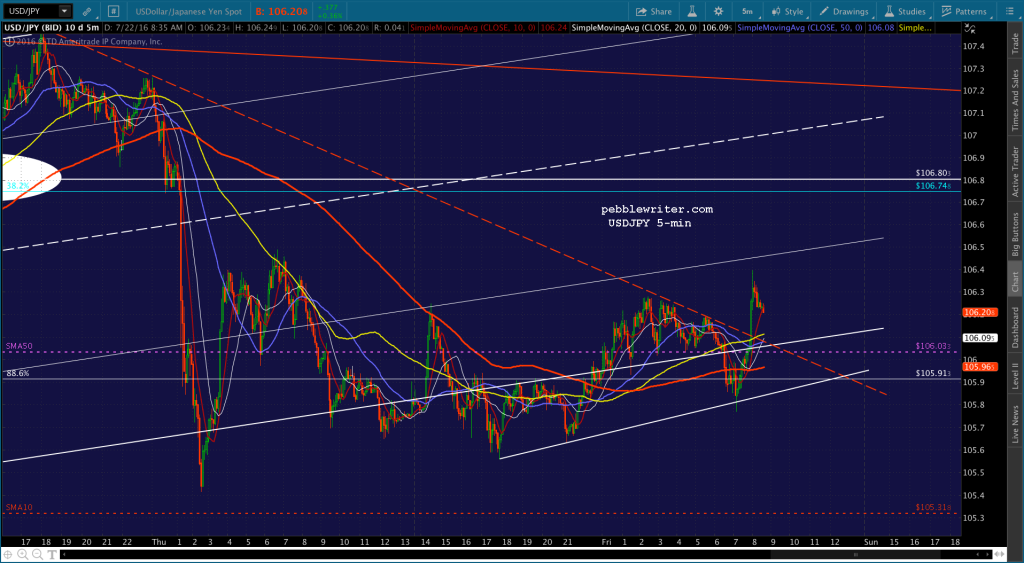Click the text T tool icon
This screenshot has width=1024, height=563.
coord(50,555)
